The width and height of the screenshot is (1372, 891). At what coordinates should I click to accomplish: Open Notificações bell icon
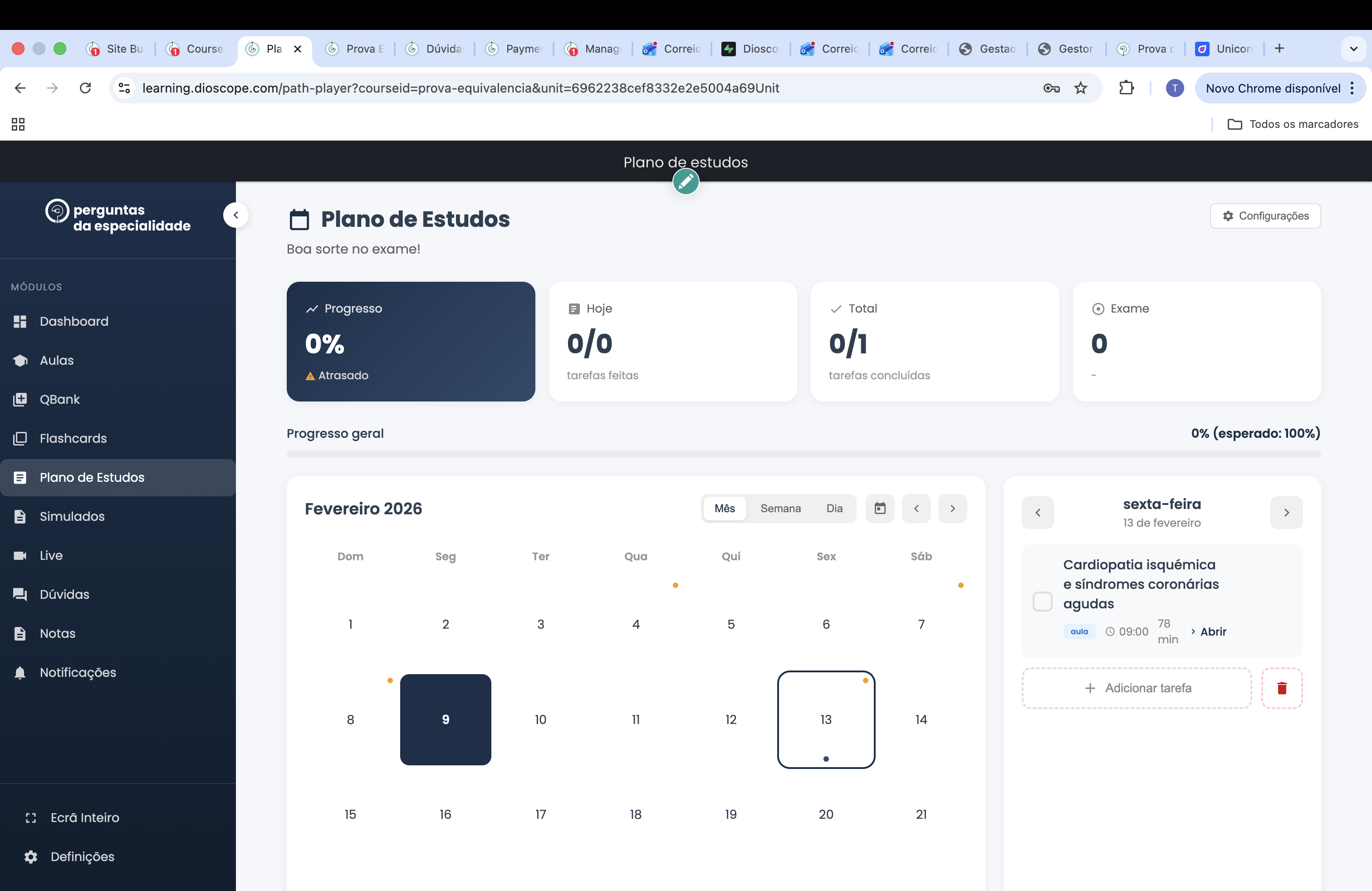coord(20,673)
